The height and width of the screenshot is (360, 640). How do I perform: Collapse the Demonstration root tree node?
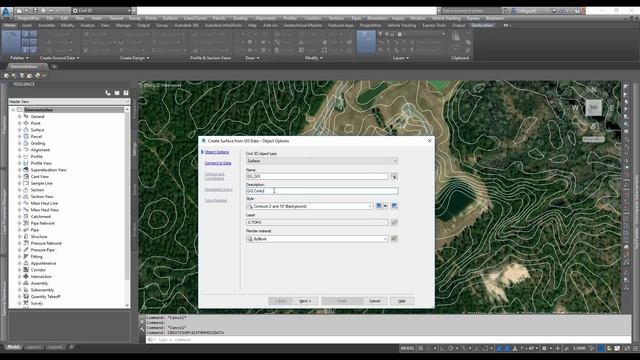tap(13, 110)
